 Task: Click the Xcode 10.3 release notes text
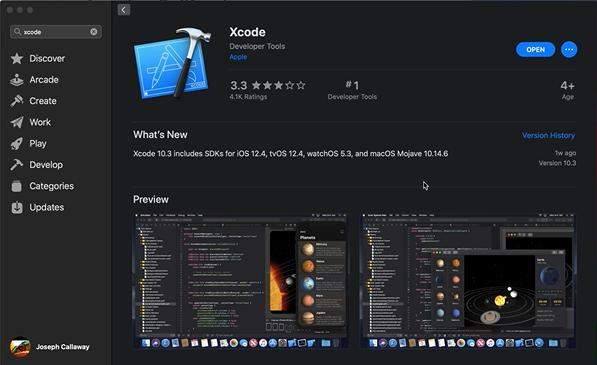[291, 154]
